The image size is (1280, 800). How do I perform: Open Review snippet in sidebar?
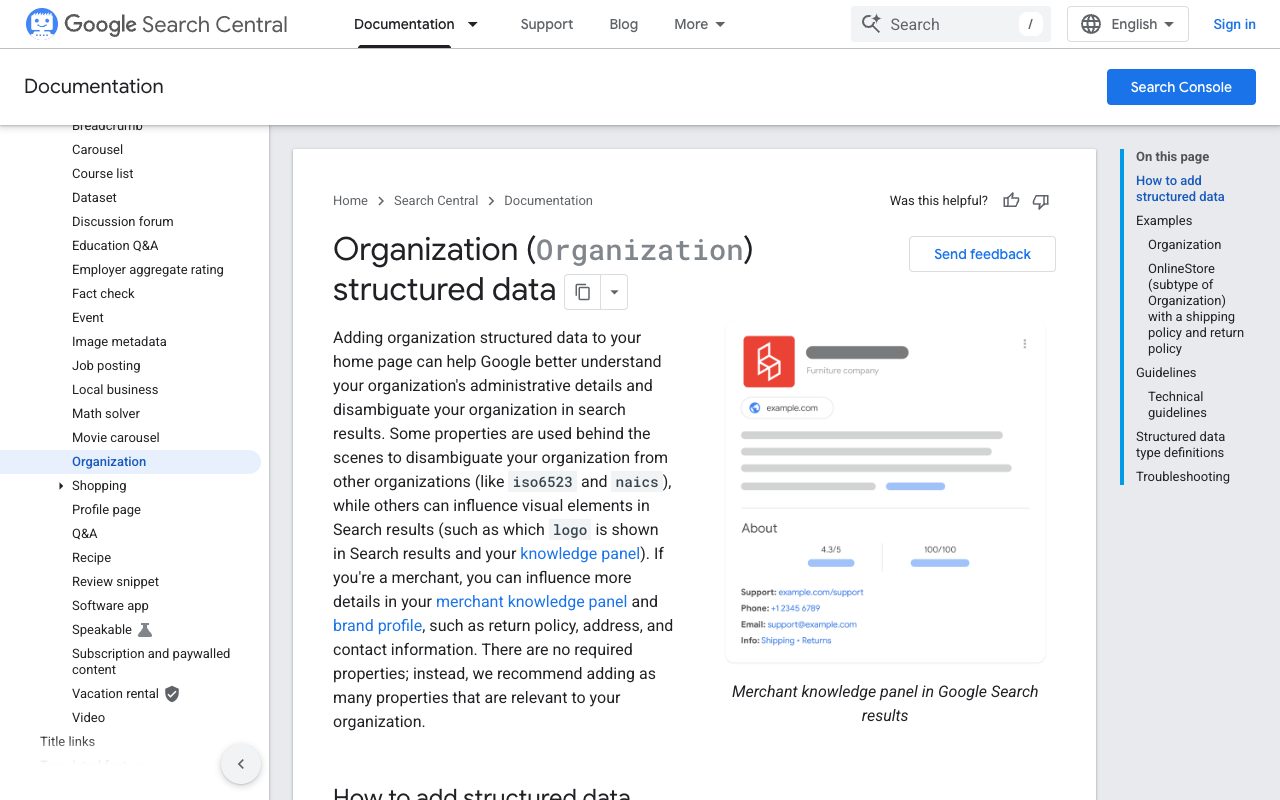pyautogui.click(x=115, y=582)
